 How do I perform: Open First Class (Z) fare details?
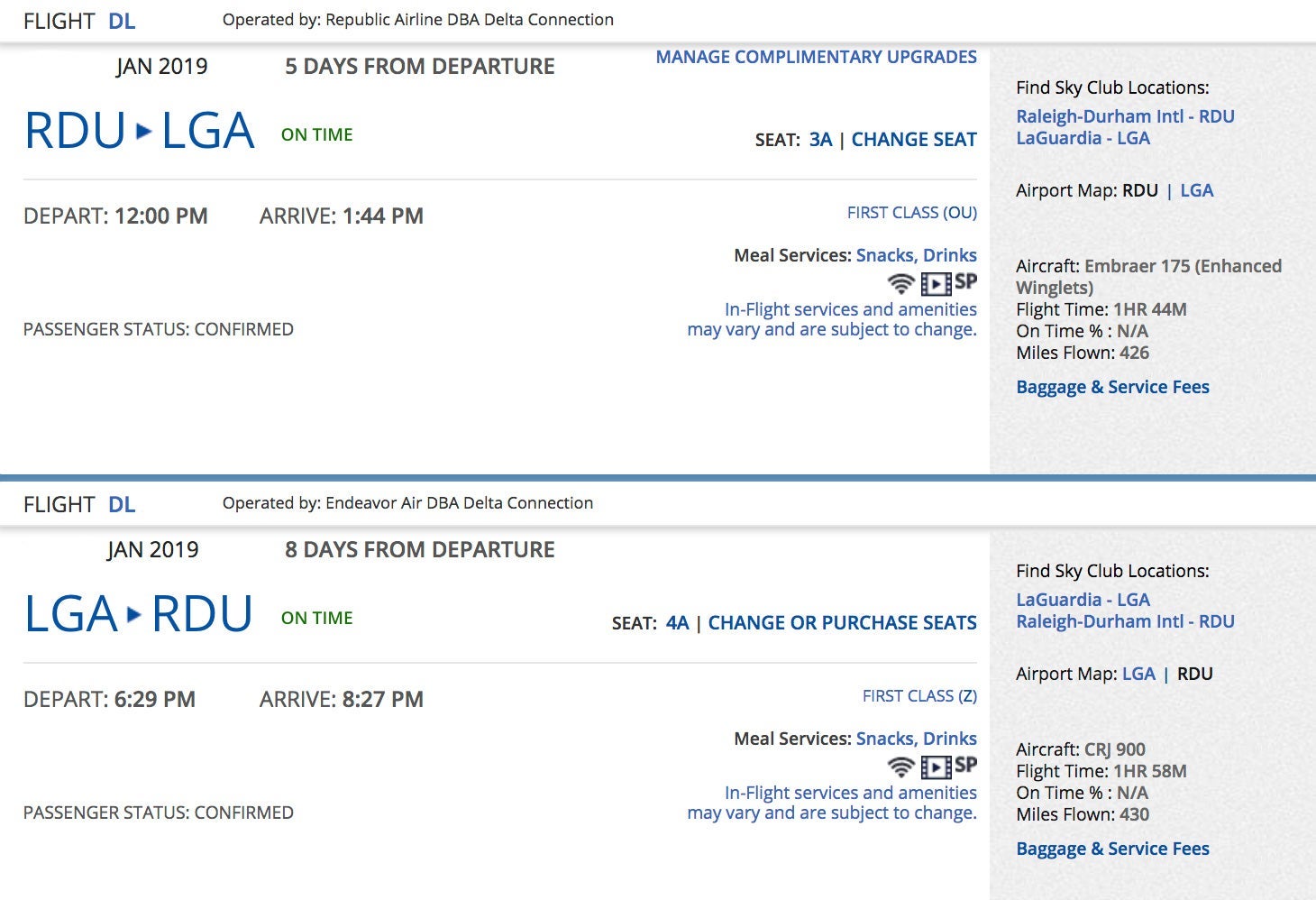tap(919, 696)
